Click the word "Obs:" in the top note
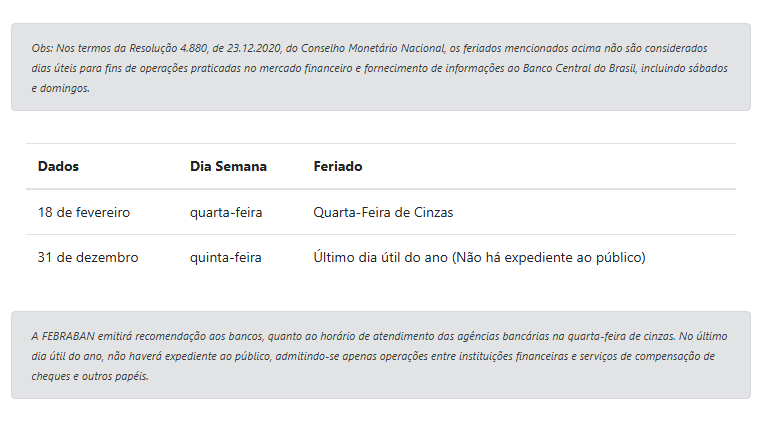Image resolution: width=767 pixels, height=423 pixels. pyautogui.click(x=42, y=47)
